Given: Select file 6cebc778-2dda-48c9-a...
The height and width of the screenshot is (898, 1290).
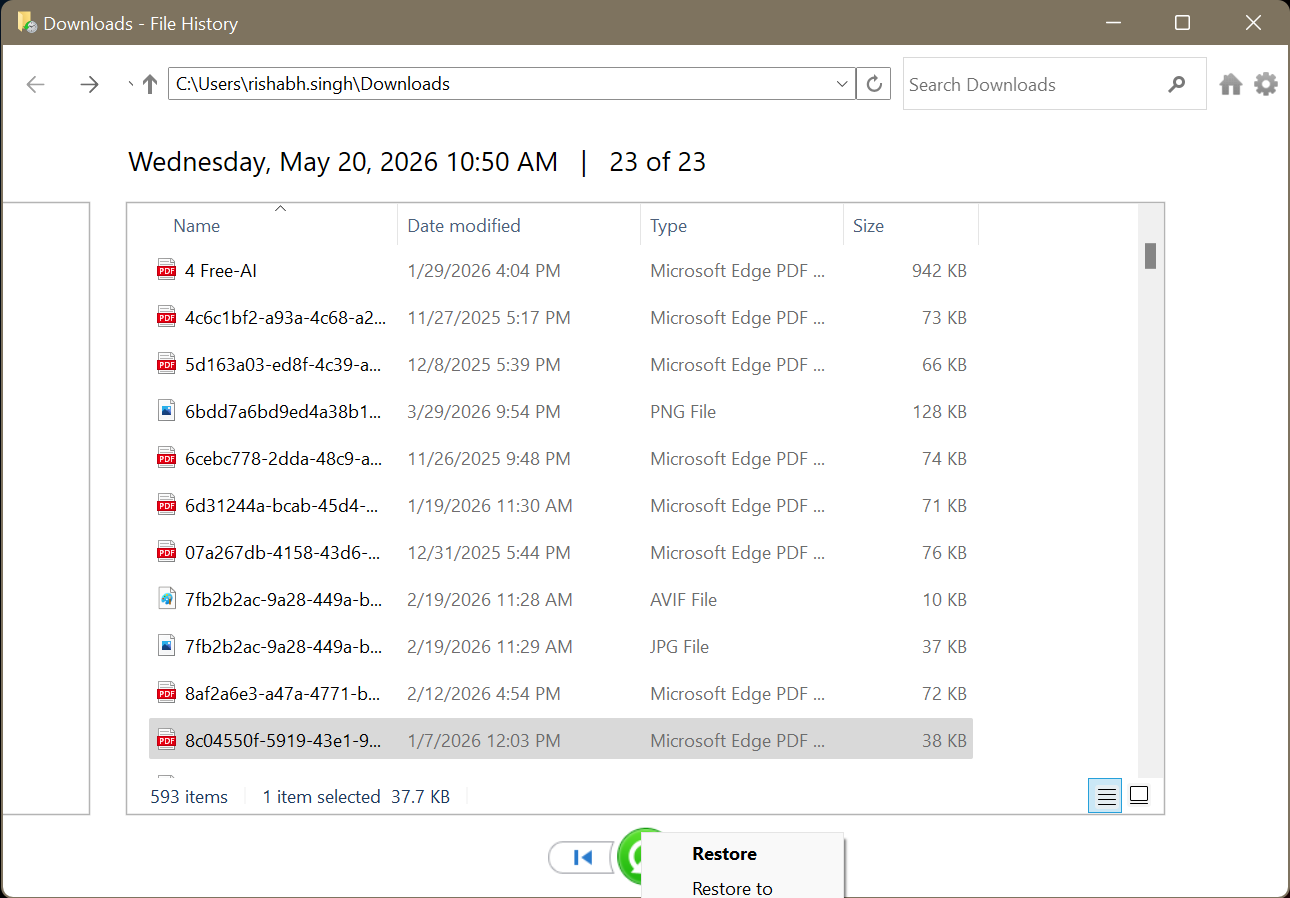Looking at the screenshot, I should [283, 458].
